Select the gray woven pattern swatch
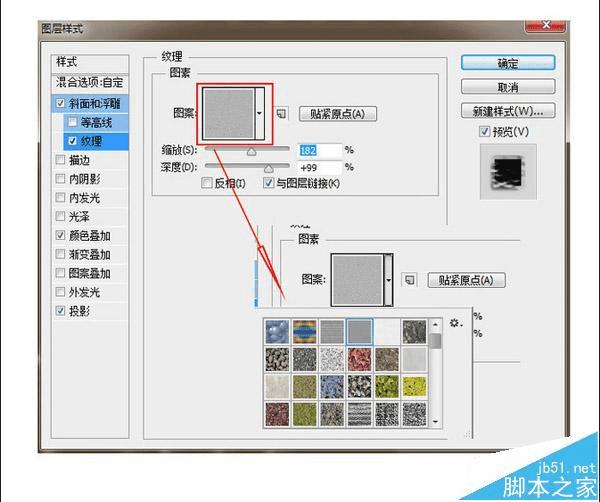 coord(332,331)
